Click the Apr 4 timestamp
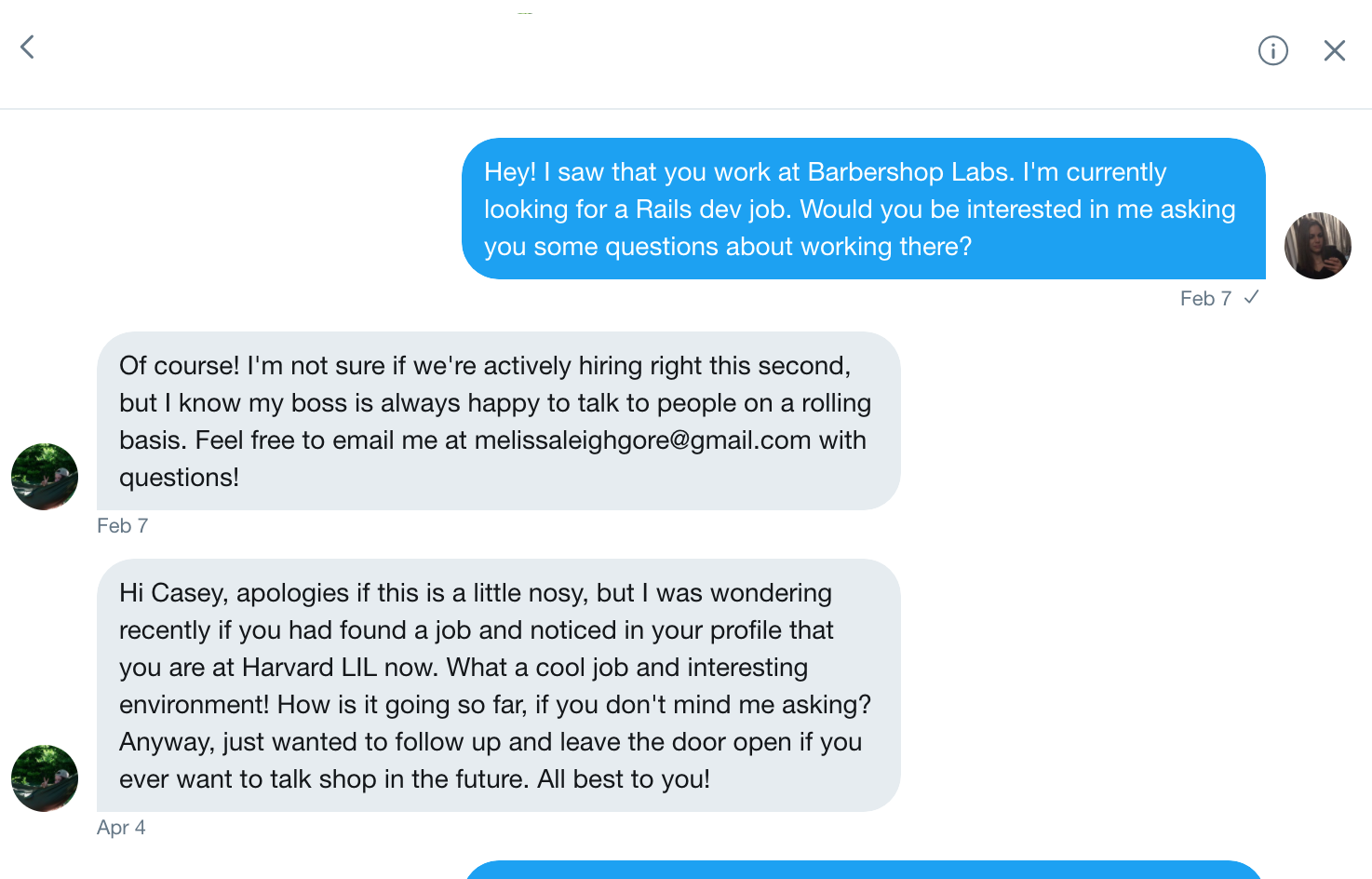 pyautogui.click(x=121, y=828)
